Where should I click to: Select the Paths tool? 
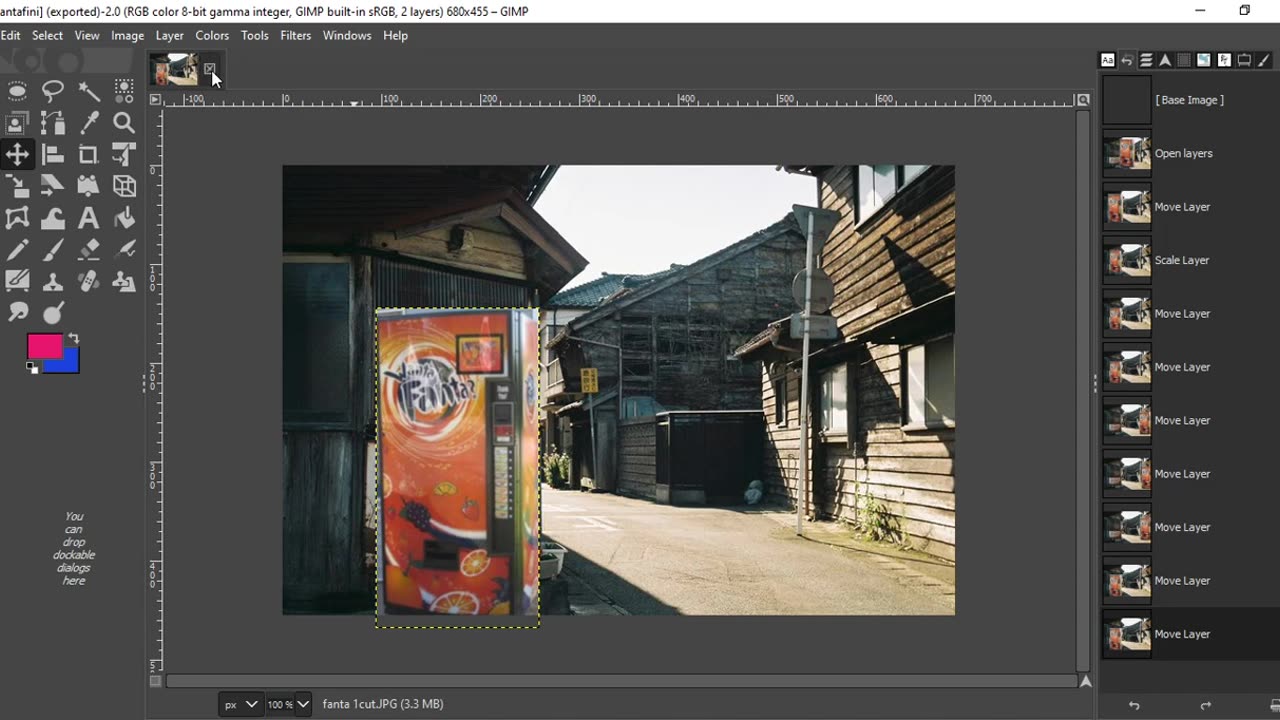coord(53,123)
